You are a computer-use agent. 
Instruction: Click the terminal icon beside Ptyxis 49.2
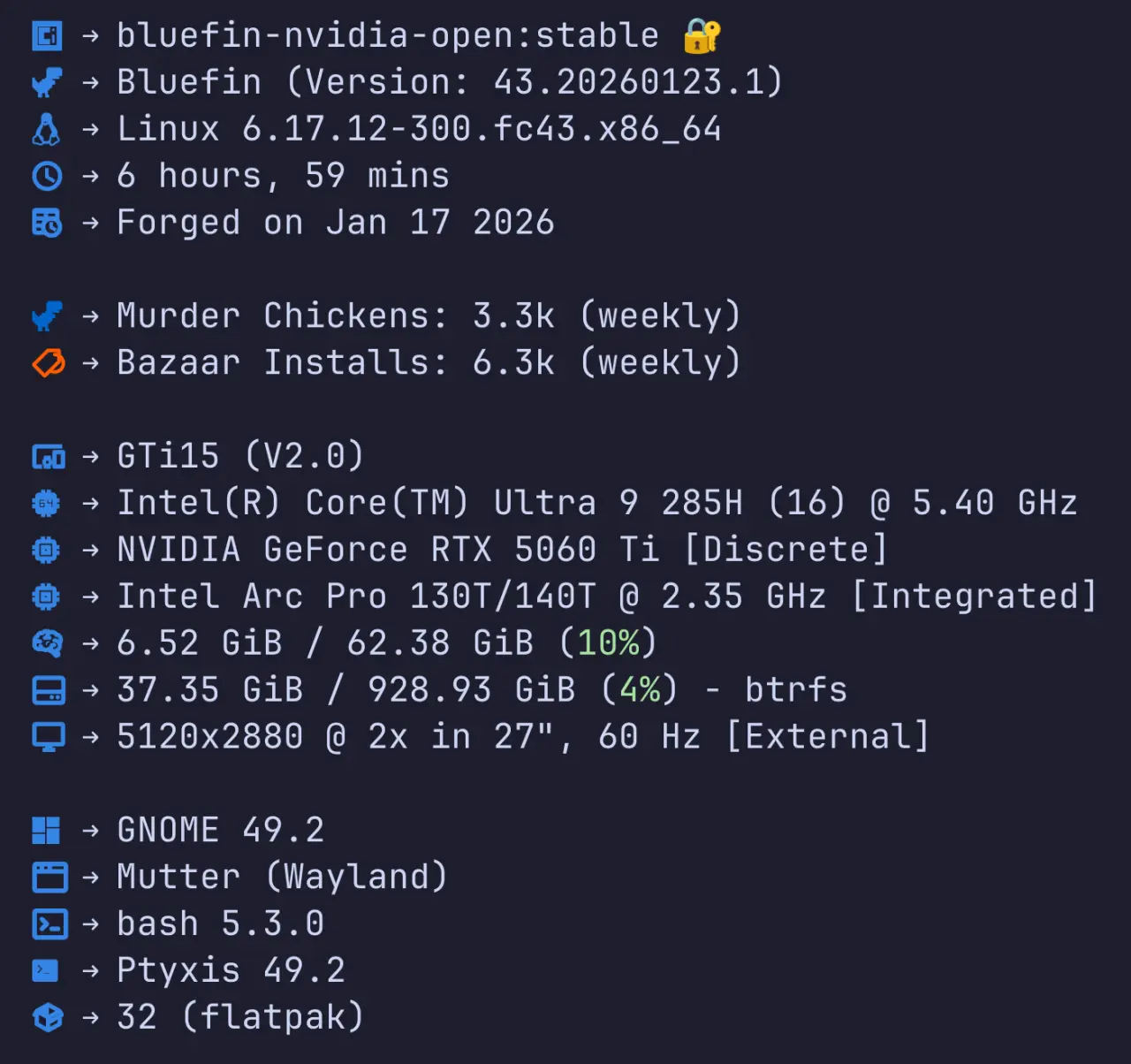(45, 970)
